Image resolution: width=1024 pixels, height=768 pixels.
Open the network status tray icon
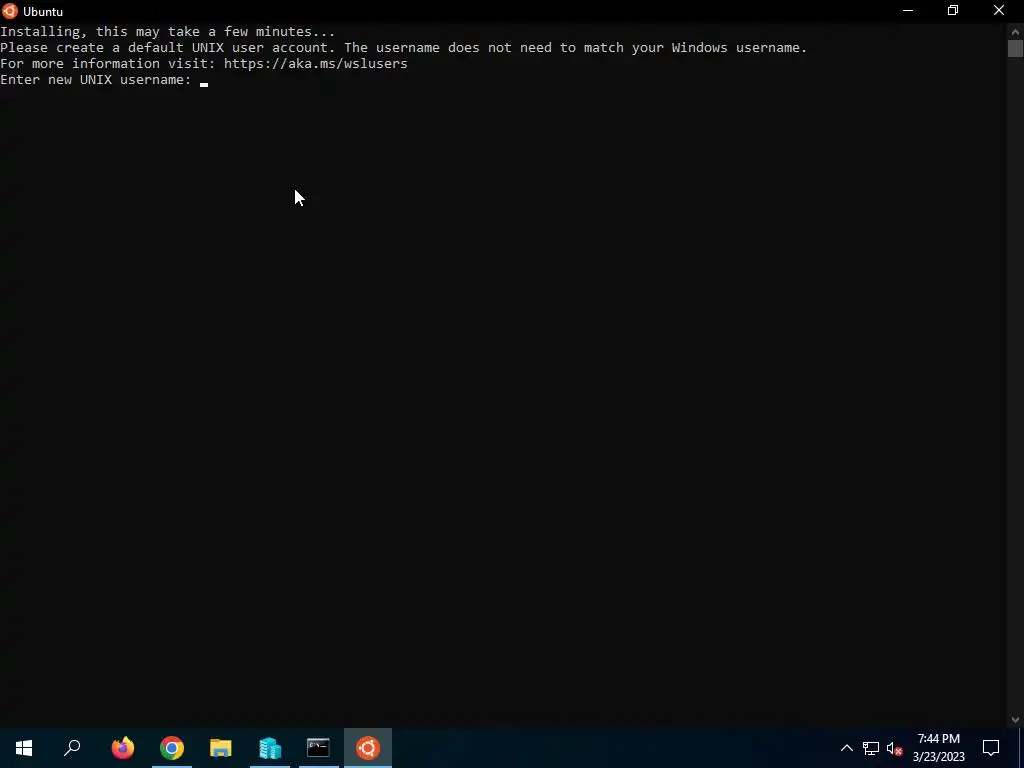pos(871,748)
